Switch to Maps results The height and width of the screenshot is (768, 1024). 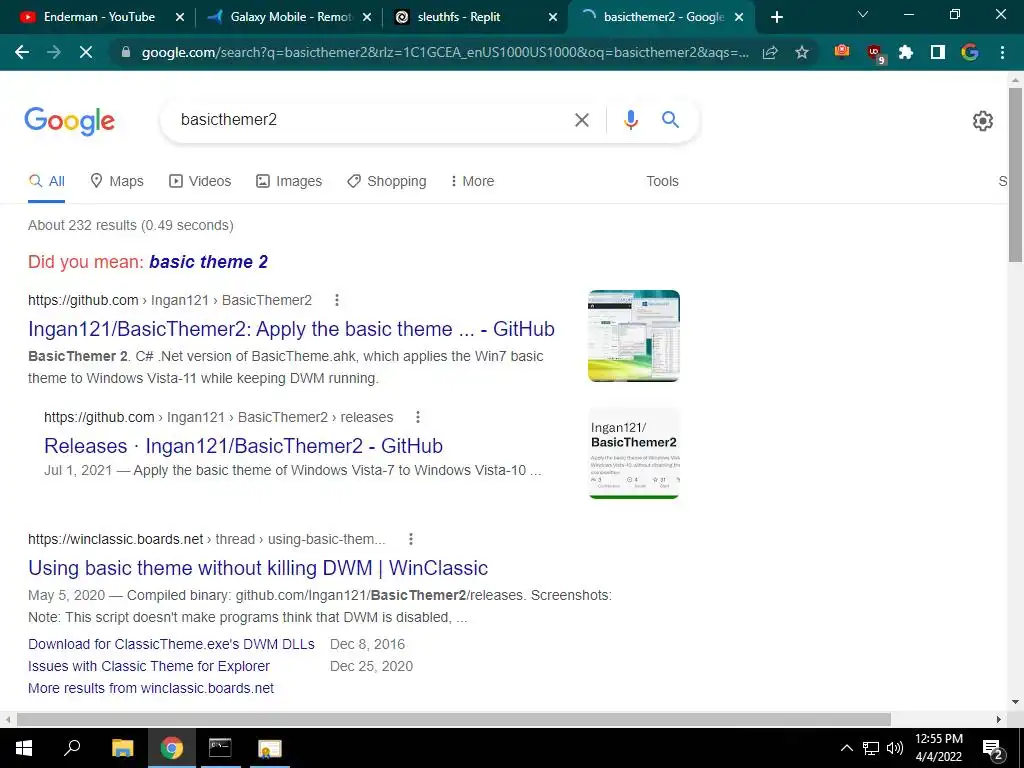click(x=117, y=182)
